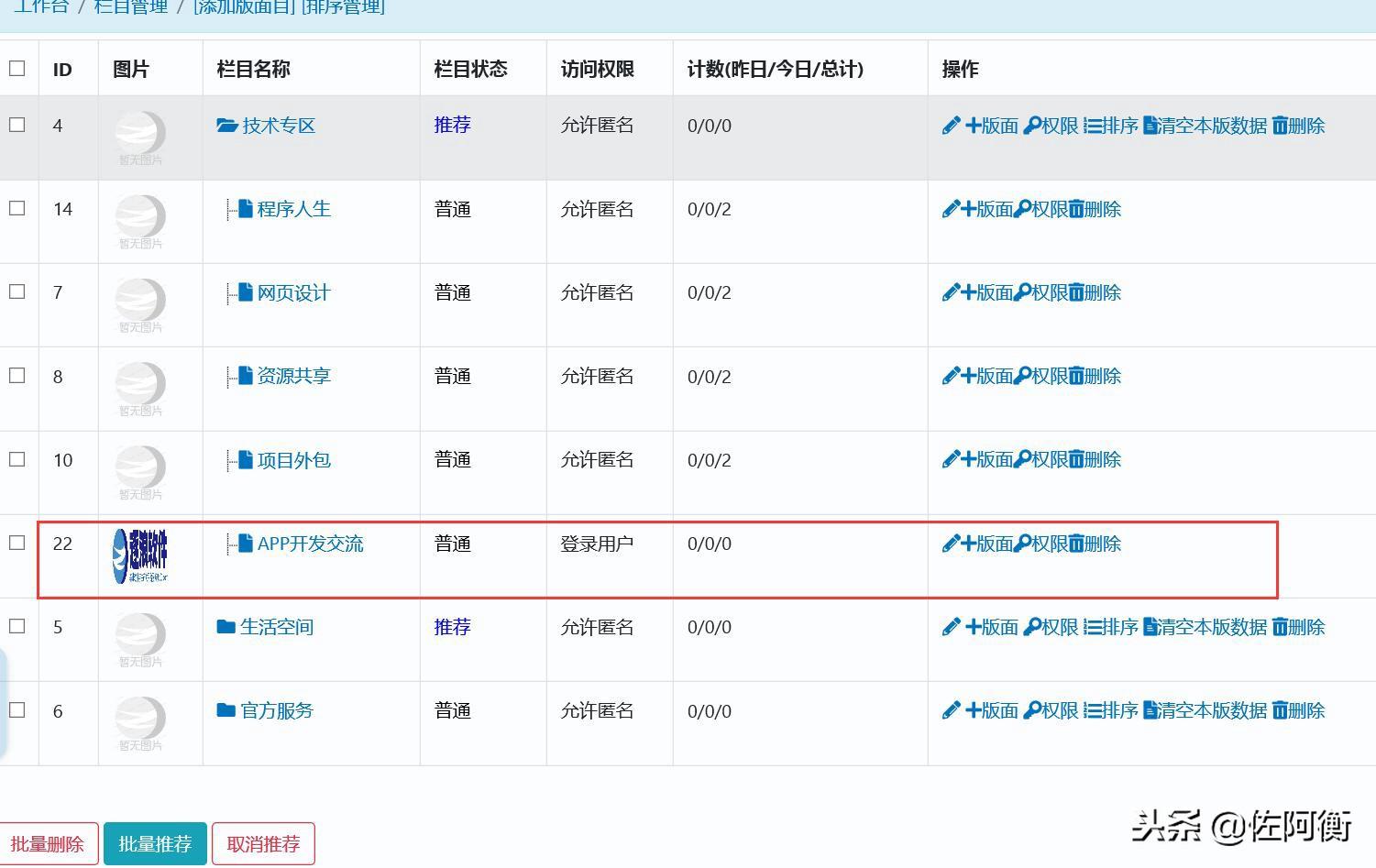Collapse the 技术专区 open folder
Screen dimensions: 1376x868
pos(226,125)
